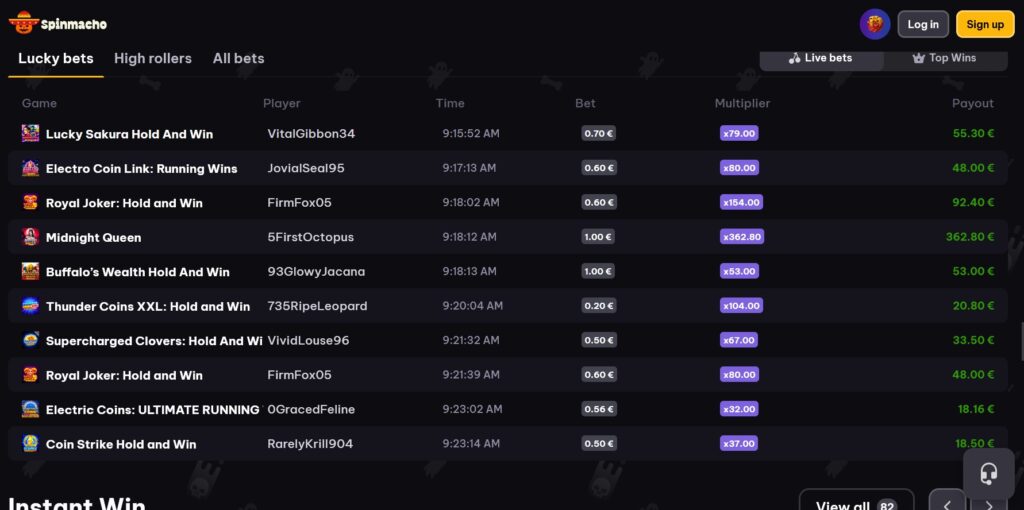
Task: Click the Spinmacho logo
Action: 57,23
